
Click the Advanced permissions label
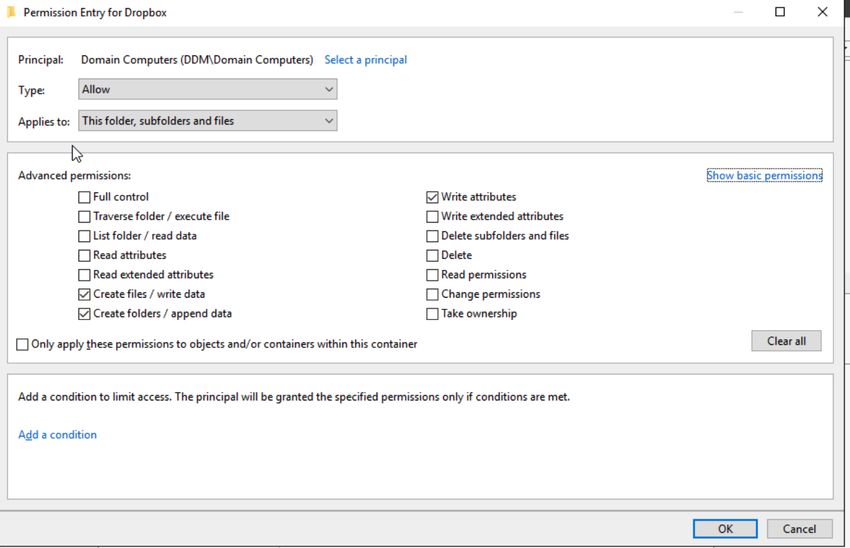pyautogui.click(x=74, y=176)
